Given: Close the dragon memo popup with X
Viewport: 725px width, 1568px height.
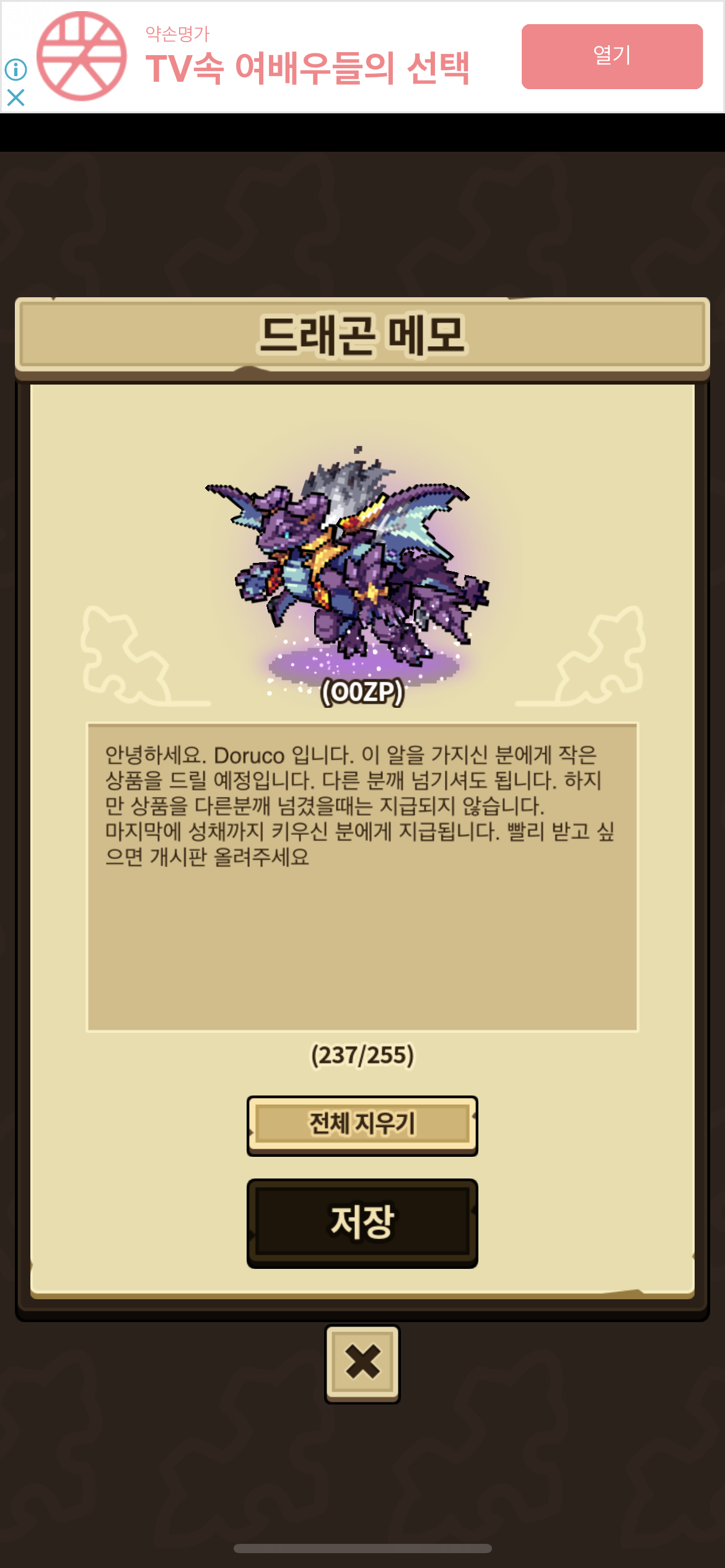Looking at the screenshot, I should (362, 1364).
